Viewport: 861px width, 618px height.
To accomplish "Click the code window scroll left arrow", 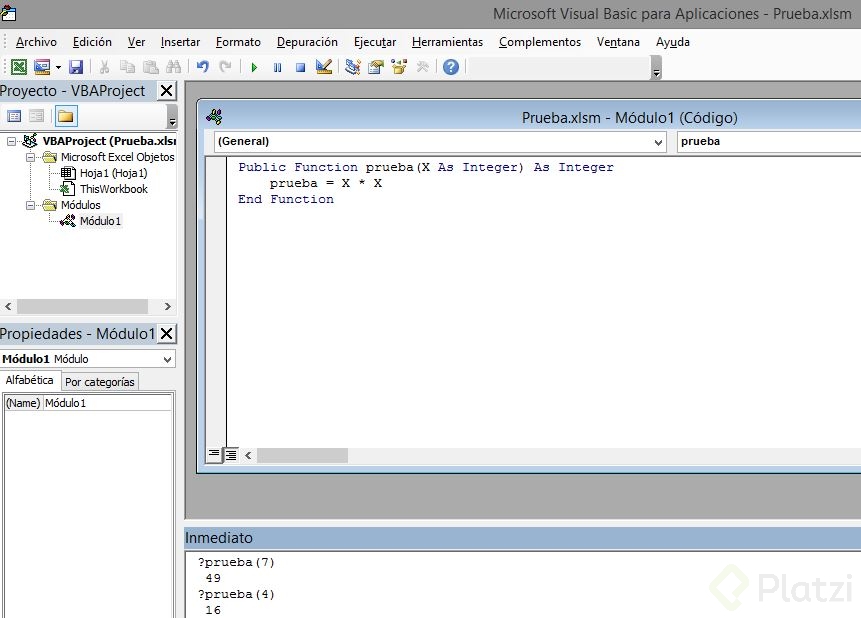I will click(x=248, y=455).
